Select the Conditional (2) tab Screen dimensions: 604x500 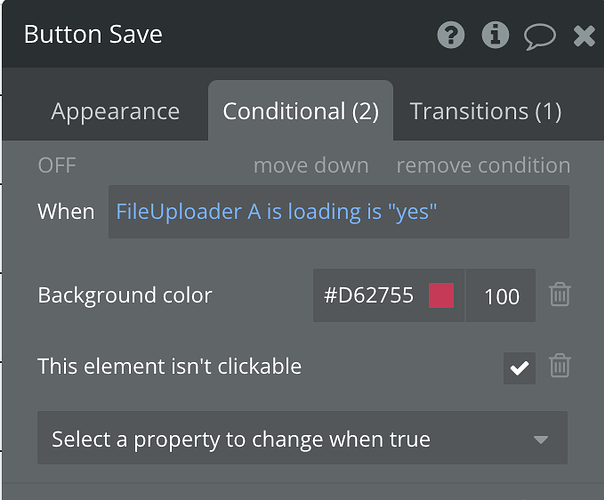(x=300, y=111)
